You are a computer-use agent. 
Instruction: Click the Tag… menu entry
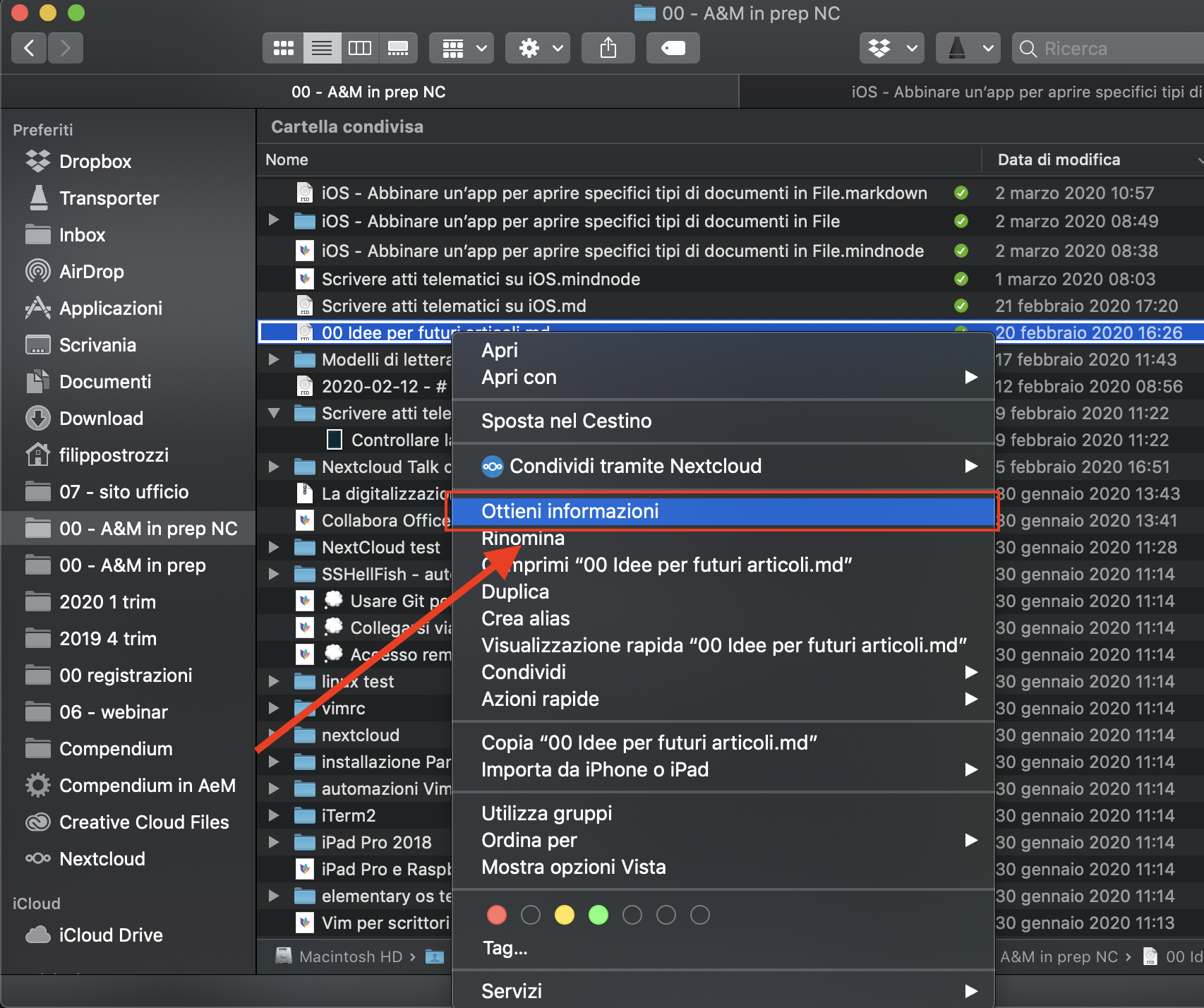pos(505,947)
